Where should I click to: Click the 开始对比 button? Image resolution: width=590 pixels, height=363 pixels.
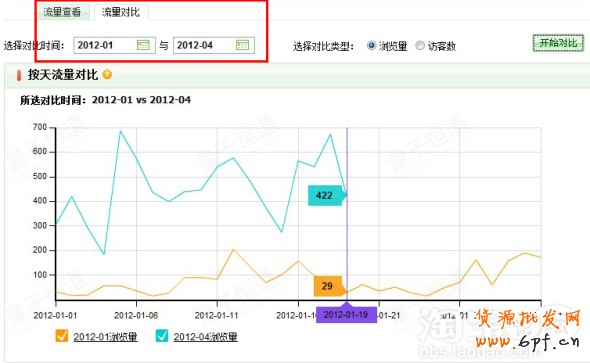(x=558, y=43)
